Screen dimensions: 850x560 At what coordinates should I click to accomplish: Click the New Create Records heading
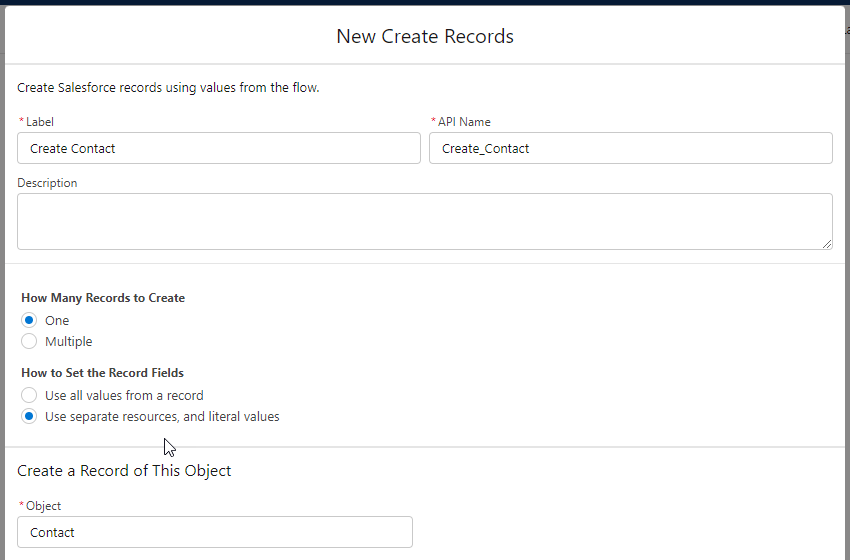pyautogui.click(x=424, y=36)
